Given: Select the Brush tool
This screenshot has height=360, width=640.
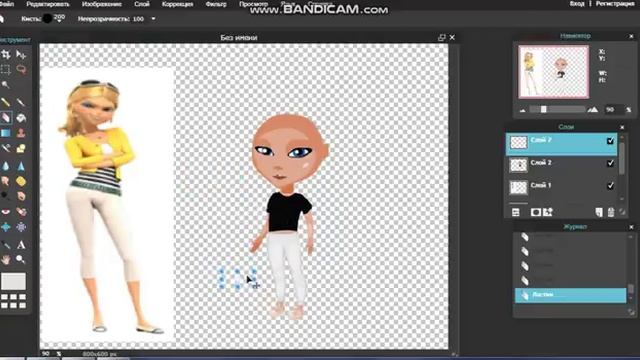Looking at the screenshot, I should [21, 102].
